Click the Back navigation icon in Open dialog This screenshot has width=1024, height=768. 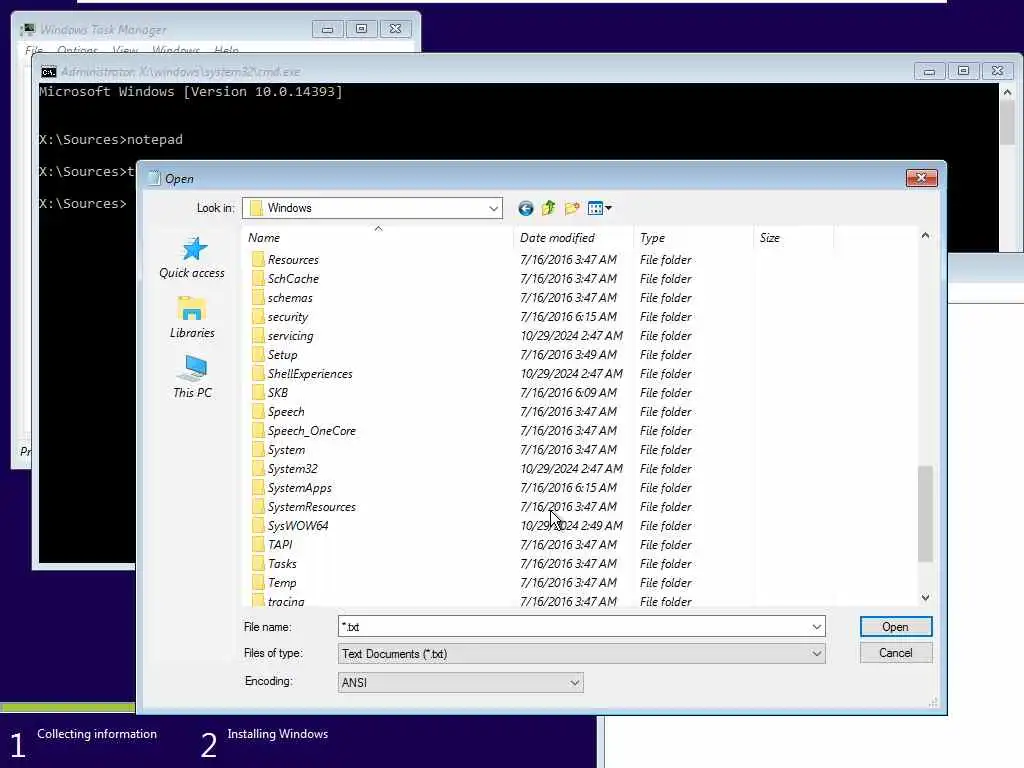526,208
